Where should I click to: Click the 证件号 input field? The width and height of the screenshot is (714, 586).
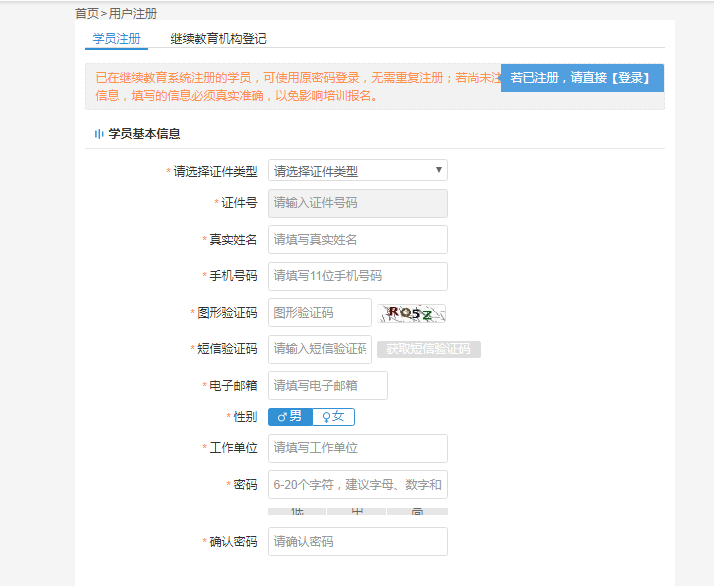[x=357, y=203]
